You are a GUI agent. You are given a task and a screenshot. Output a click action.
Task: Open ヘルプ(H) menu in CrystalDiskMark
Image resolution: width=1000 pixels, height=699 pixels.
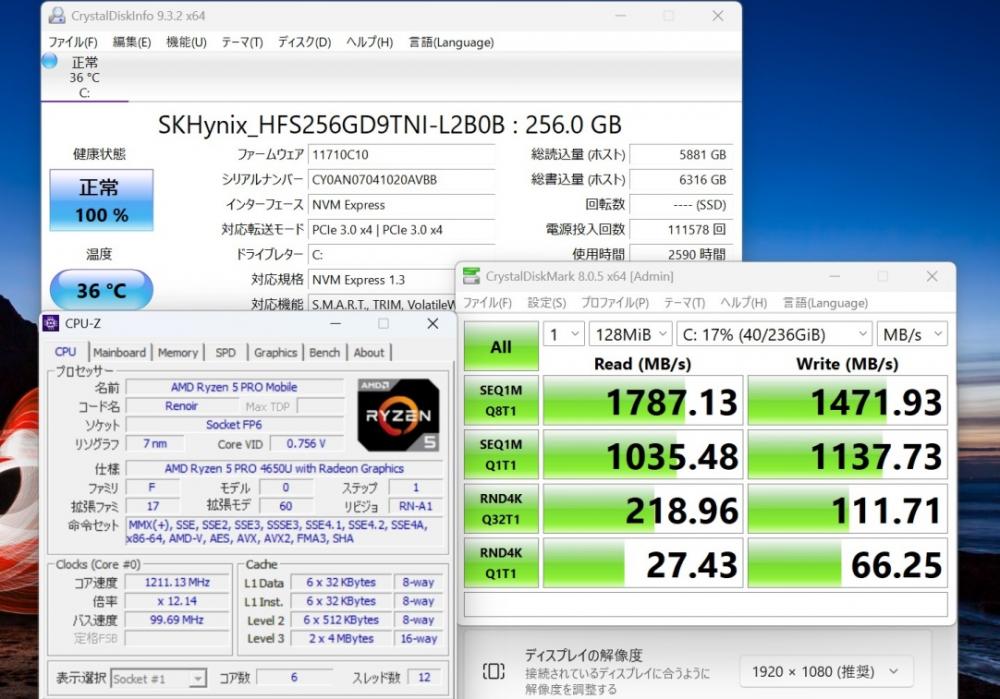pyautogui.click(x=744, y=303)
